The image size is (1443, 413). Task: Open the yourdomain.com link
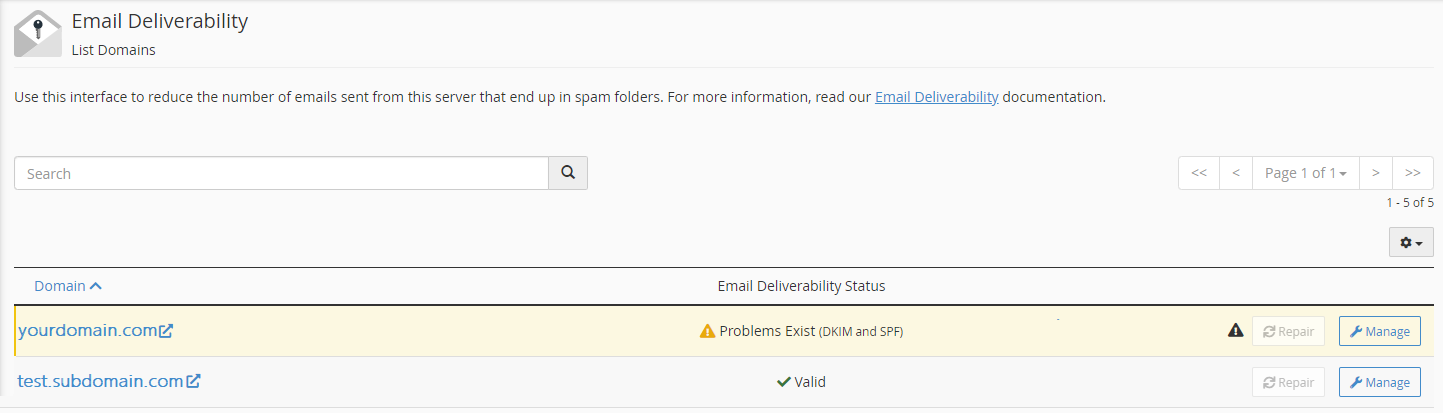click(x=88, y=331)
